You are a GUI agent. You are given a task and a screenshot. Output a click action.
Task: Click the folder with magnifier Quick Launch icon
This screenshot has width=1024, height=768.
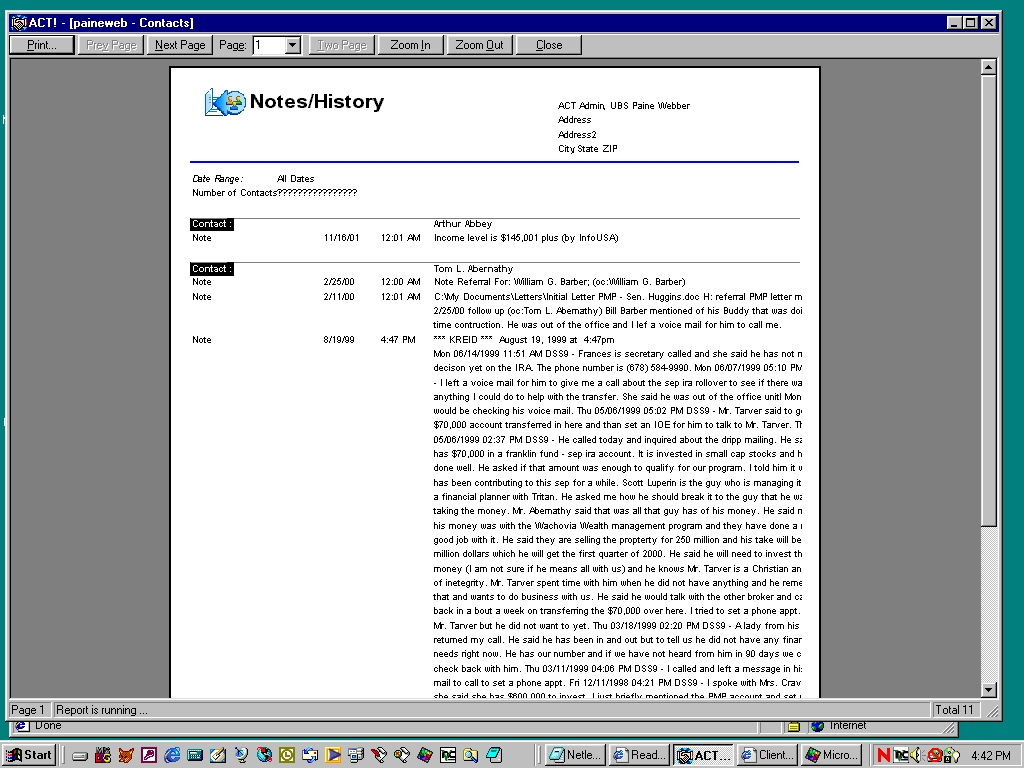coord(471,756)
